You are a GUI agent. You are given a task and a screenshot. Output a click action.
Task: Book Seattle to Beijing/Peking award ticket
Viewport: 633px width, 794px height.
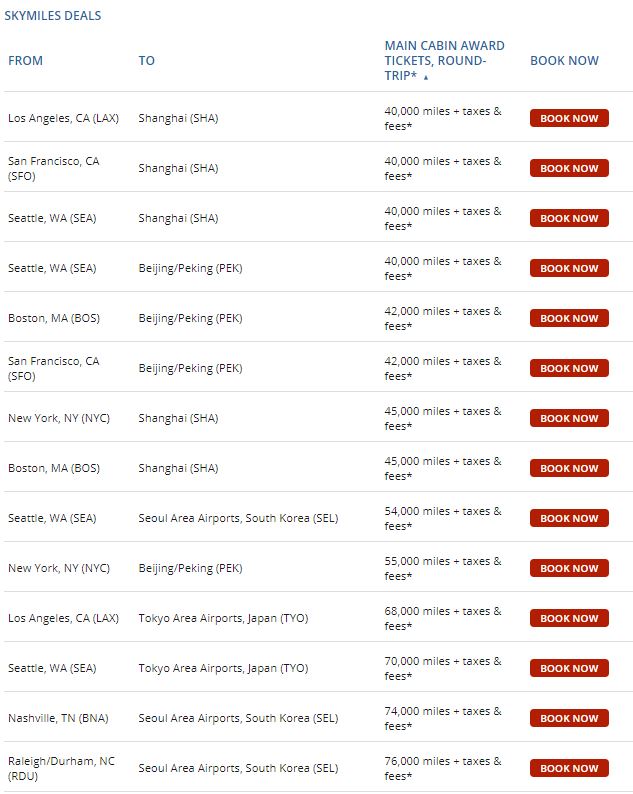click(569, 268)
